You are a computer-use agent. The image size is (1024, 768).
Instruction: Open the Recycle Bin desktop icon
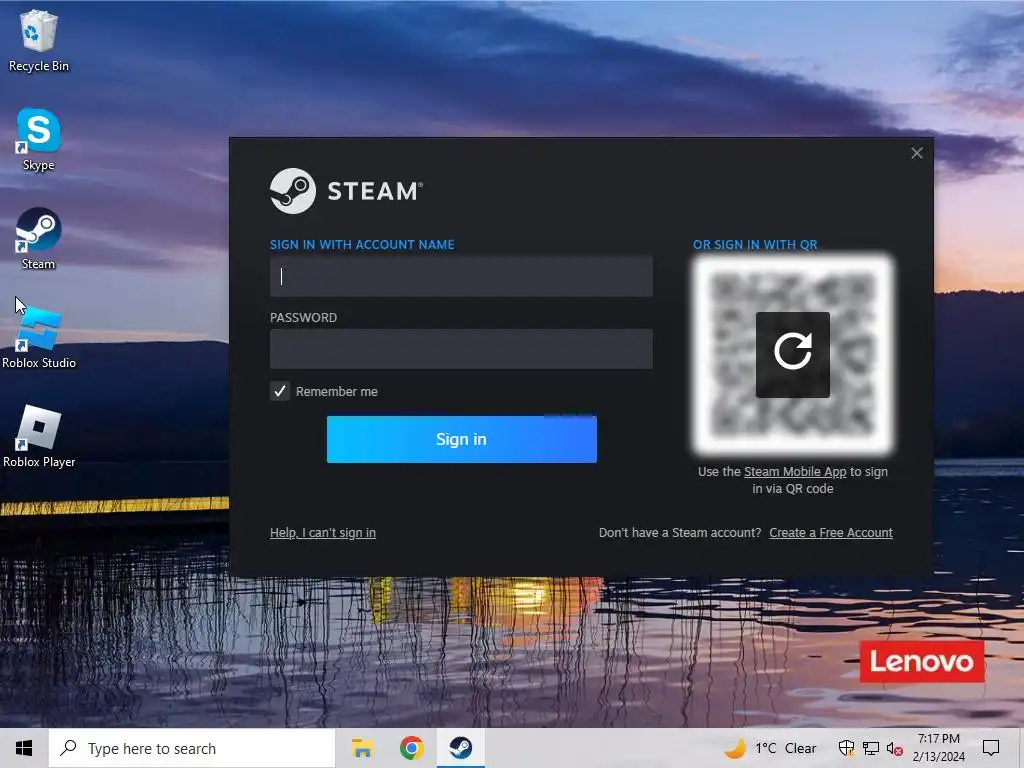[39, 40]
